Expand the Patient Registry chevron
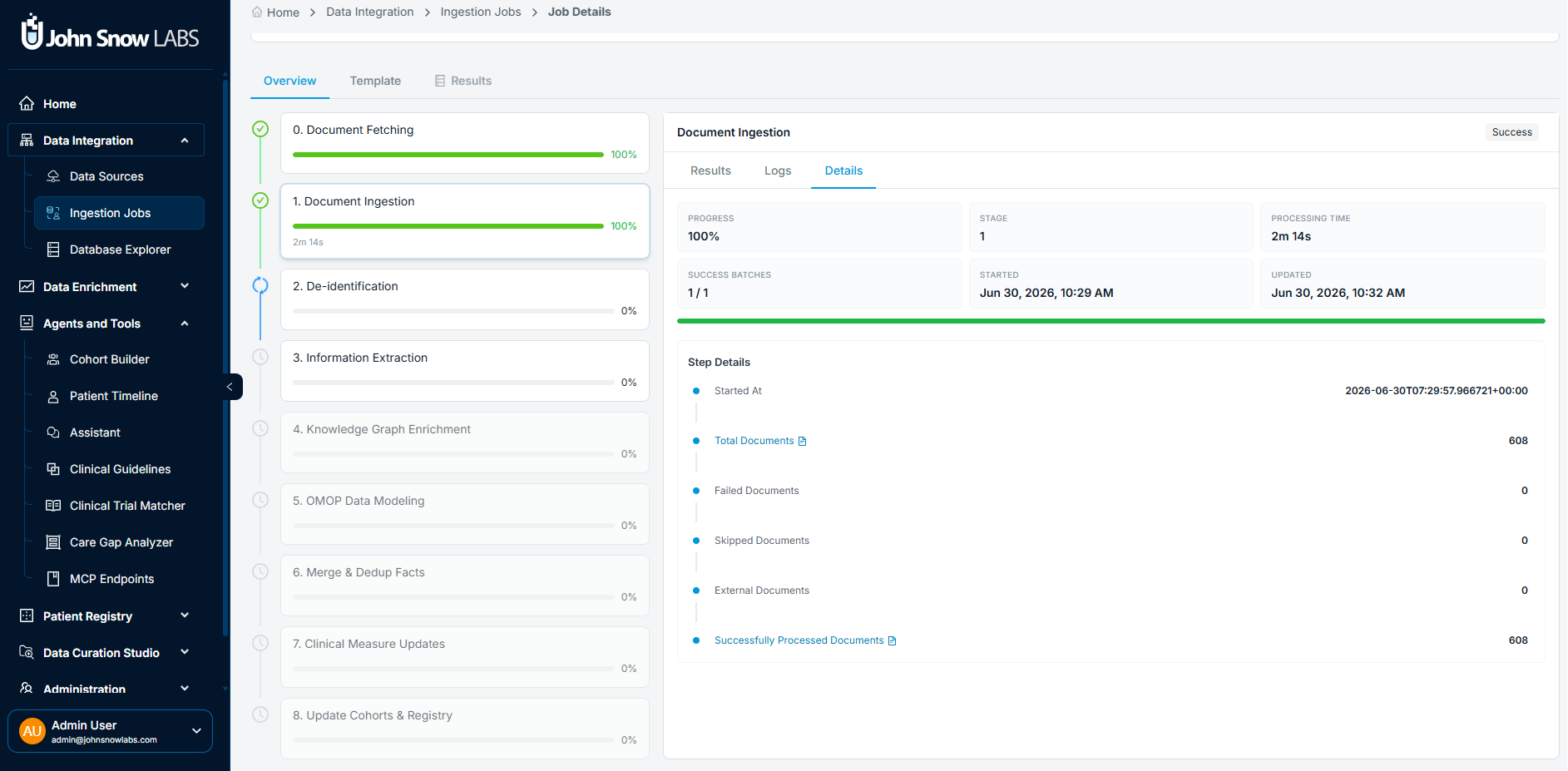1568x771 pixels. click(x=185, y=615)
